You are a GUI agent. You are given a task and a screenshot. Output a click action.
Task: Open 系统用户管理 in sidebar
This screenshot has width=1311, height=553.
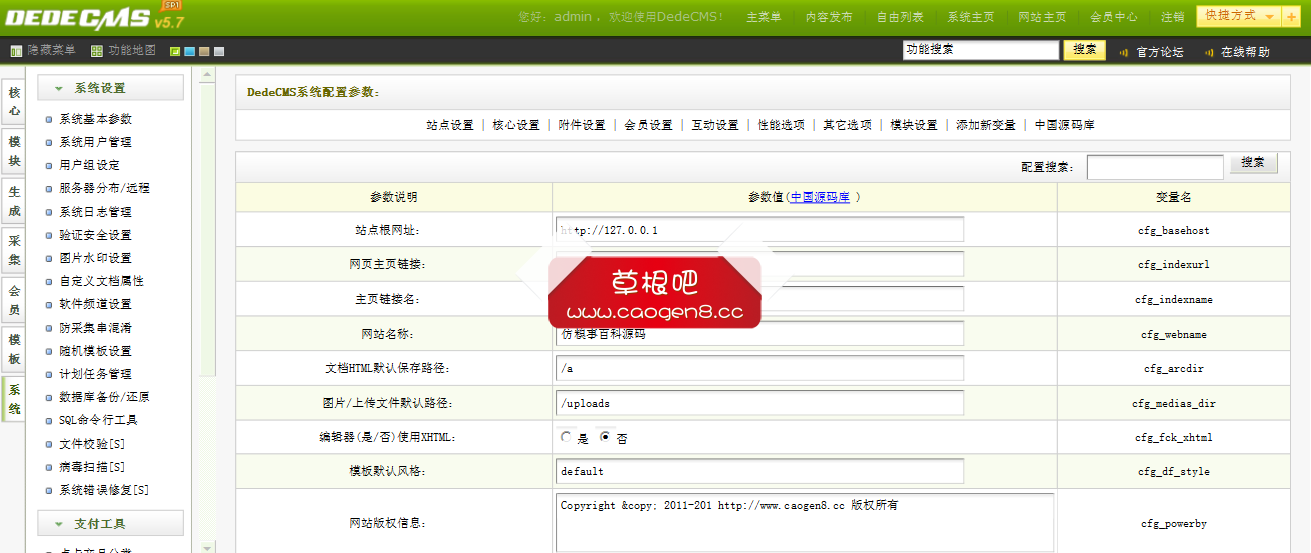[95, 142]
